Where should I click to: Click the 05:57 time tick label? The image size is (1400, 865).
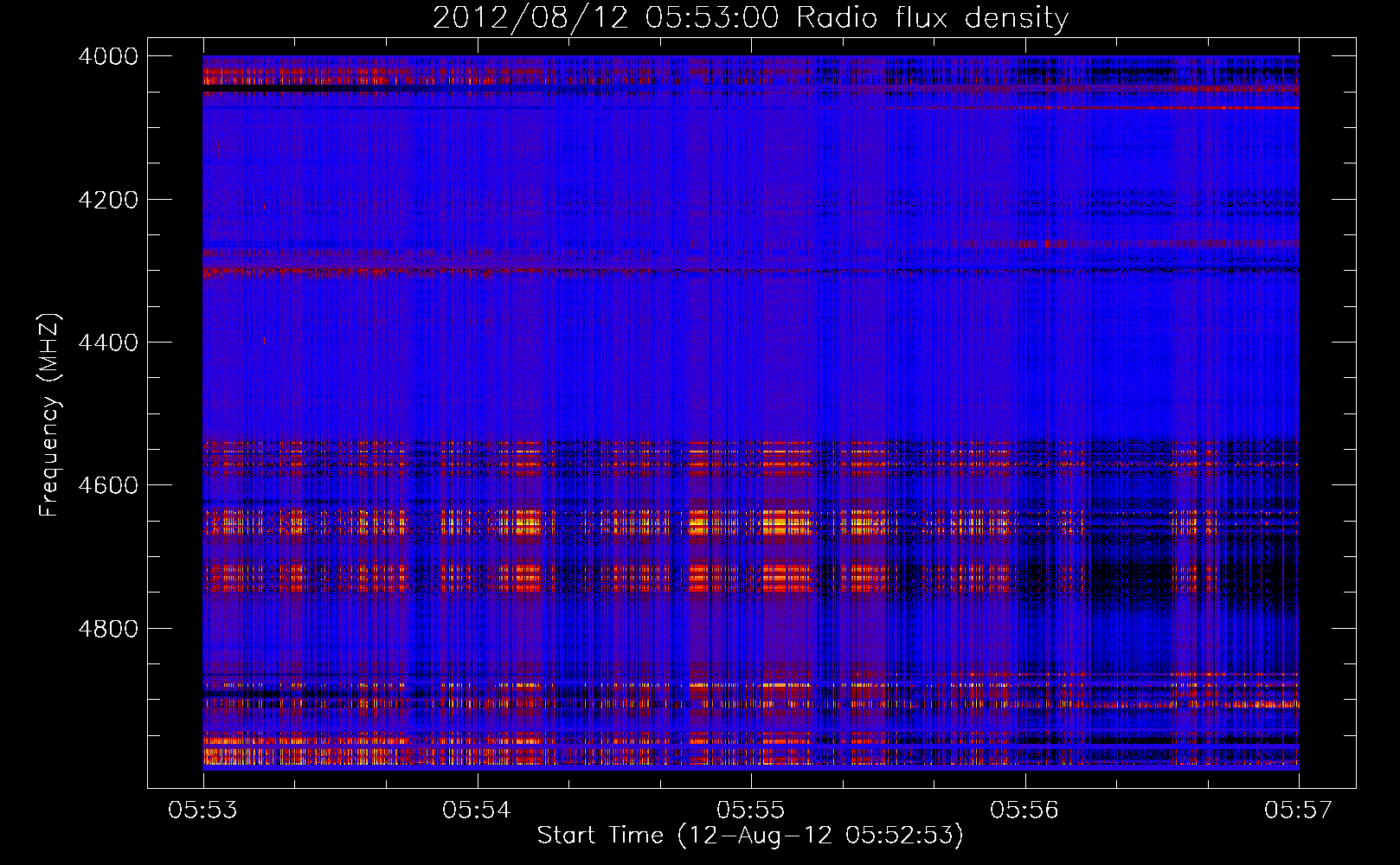(1299, 810)
